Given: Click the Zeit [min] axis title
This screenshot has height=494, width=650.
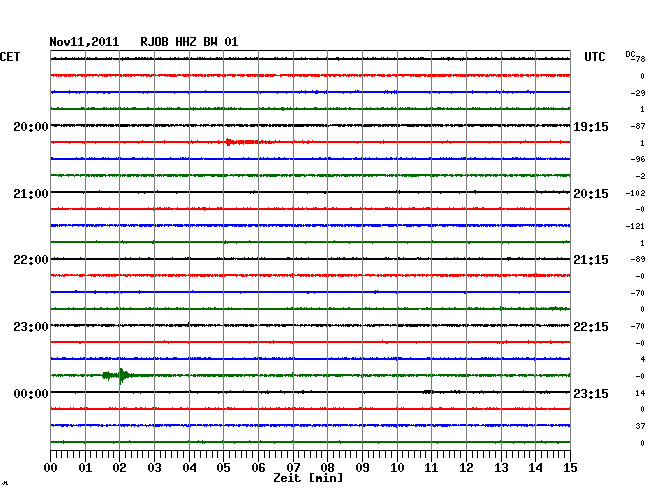Looking at the screenshot, I should (x=308, y=478).
